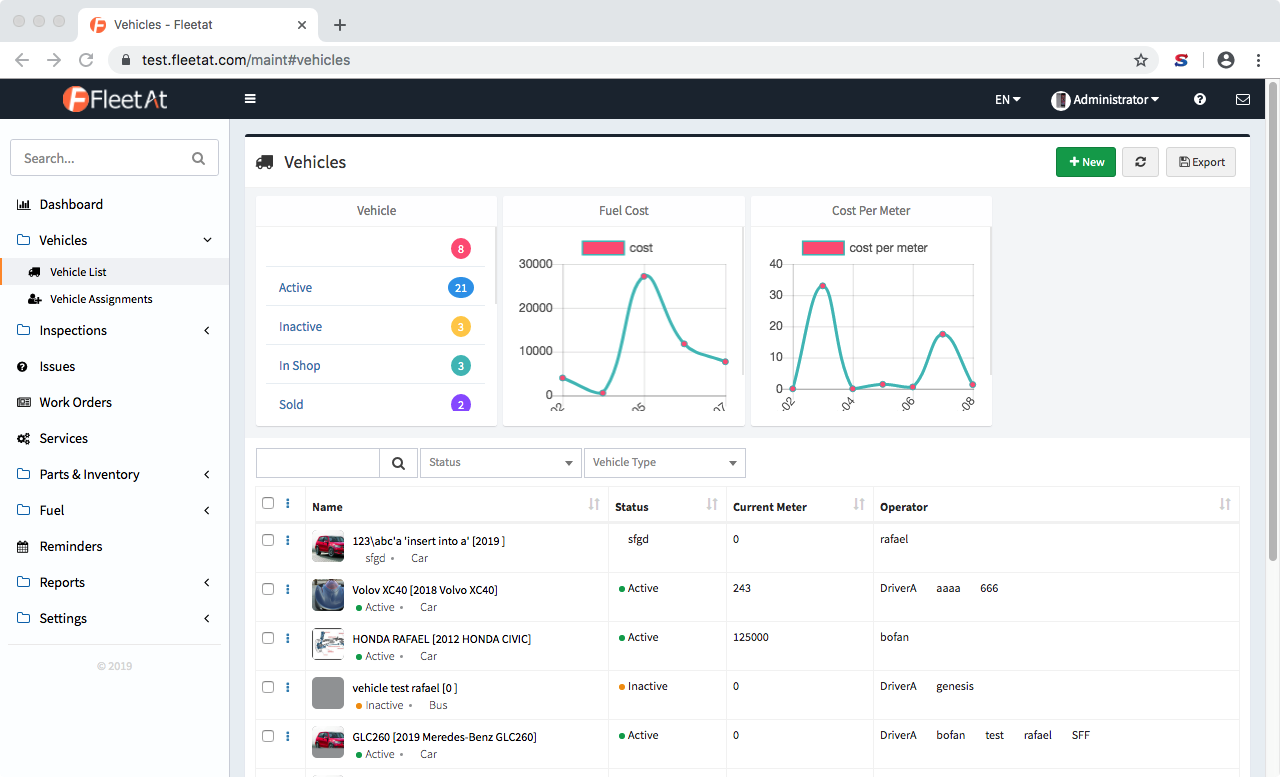Click the green New button
The width and height of the screenshot is (1280, 777).
click(1086, 162)
